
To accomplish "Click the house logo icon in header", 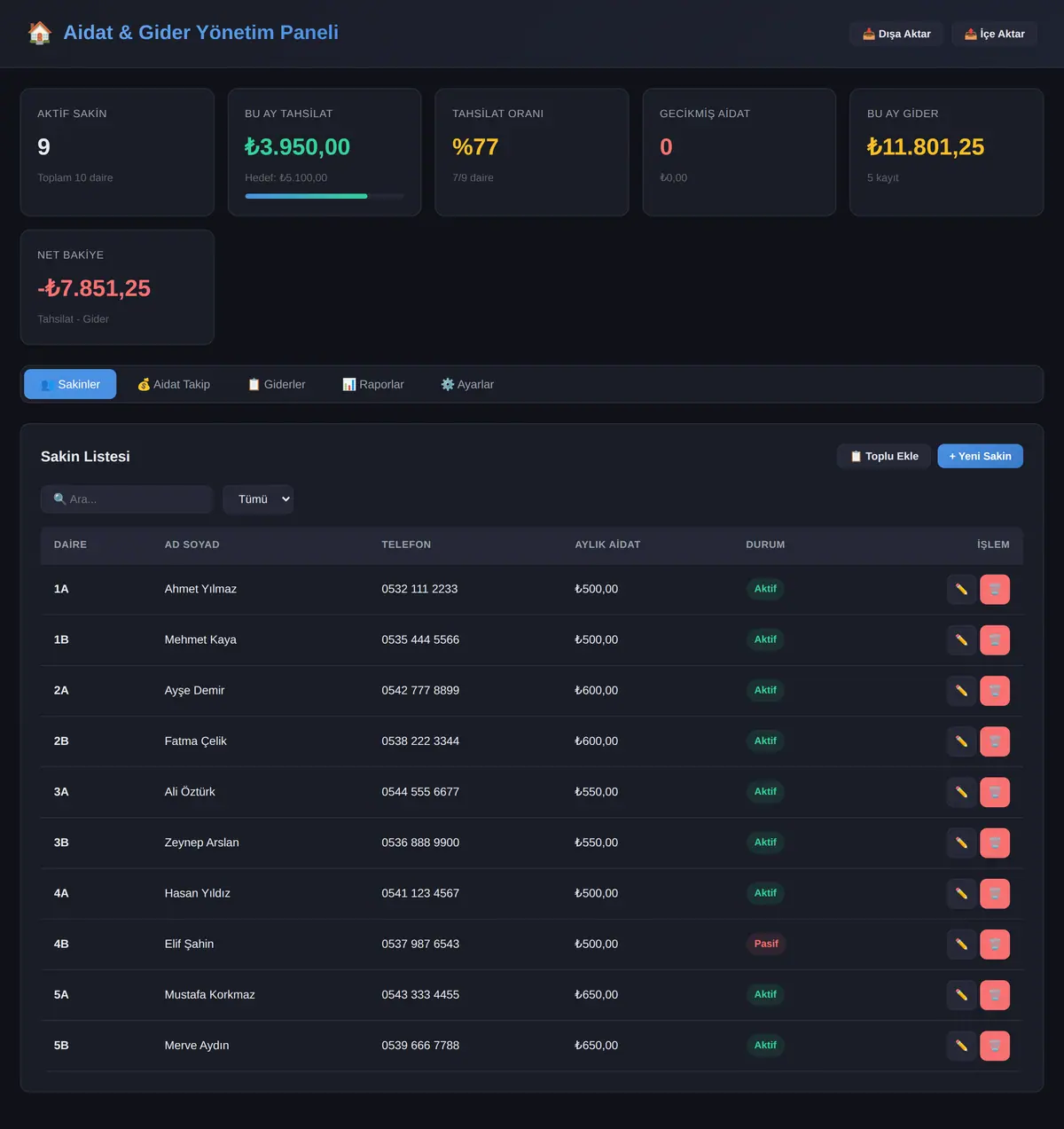I will (x=40, y=33).
